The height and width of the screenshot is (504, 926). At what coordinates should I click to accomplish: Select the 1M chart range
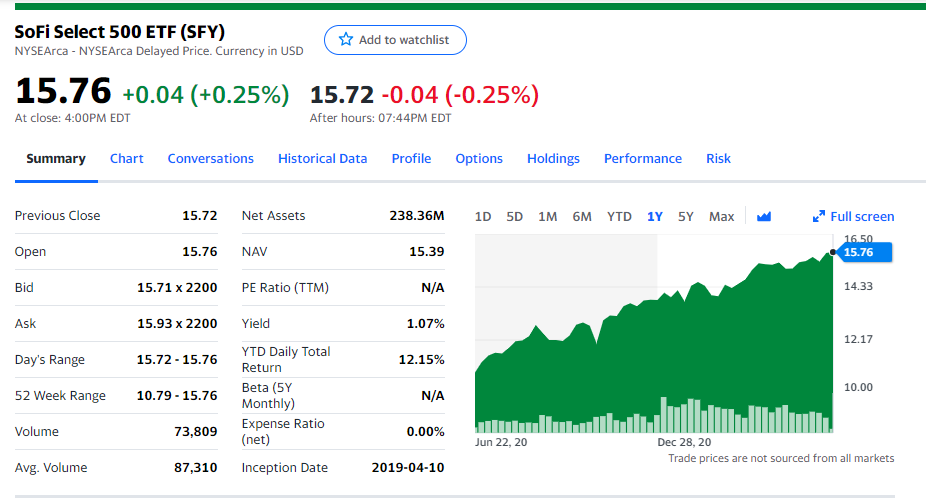point(547,216)
